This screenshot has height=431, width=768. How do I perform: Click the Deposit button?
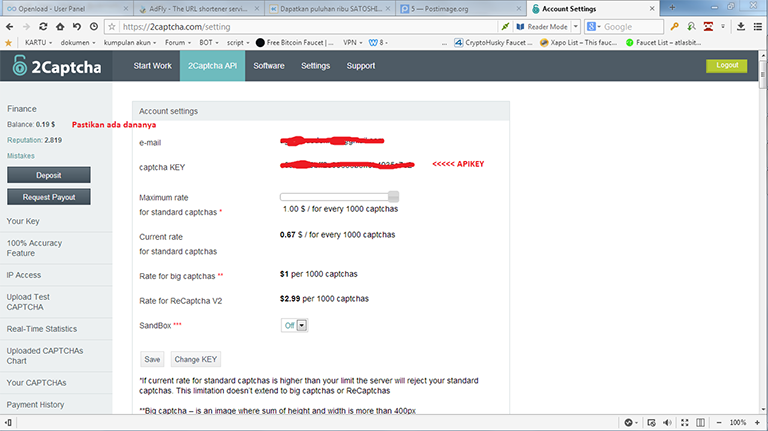(48, 175)
